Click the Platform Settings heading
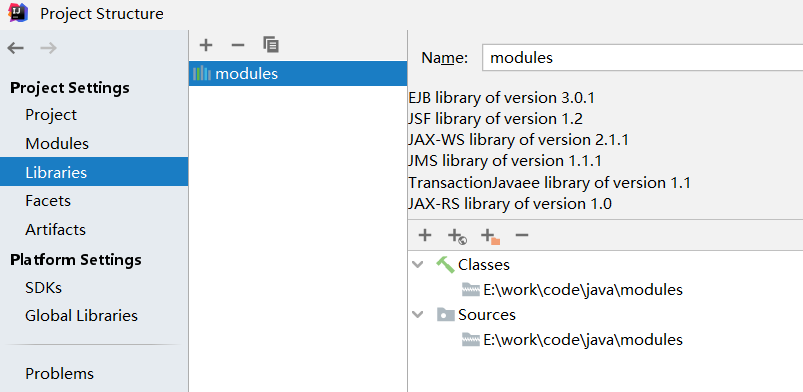 [x=75, y=260]
